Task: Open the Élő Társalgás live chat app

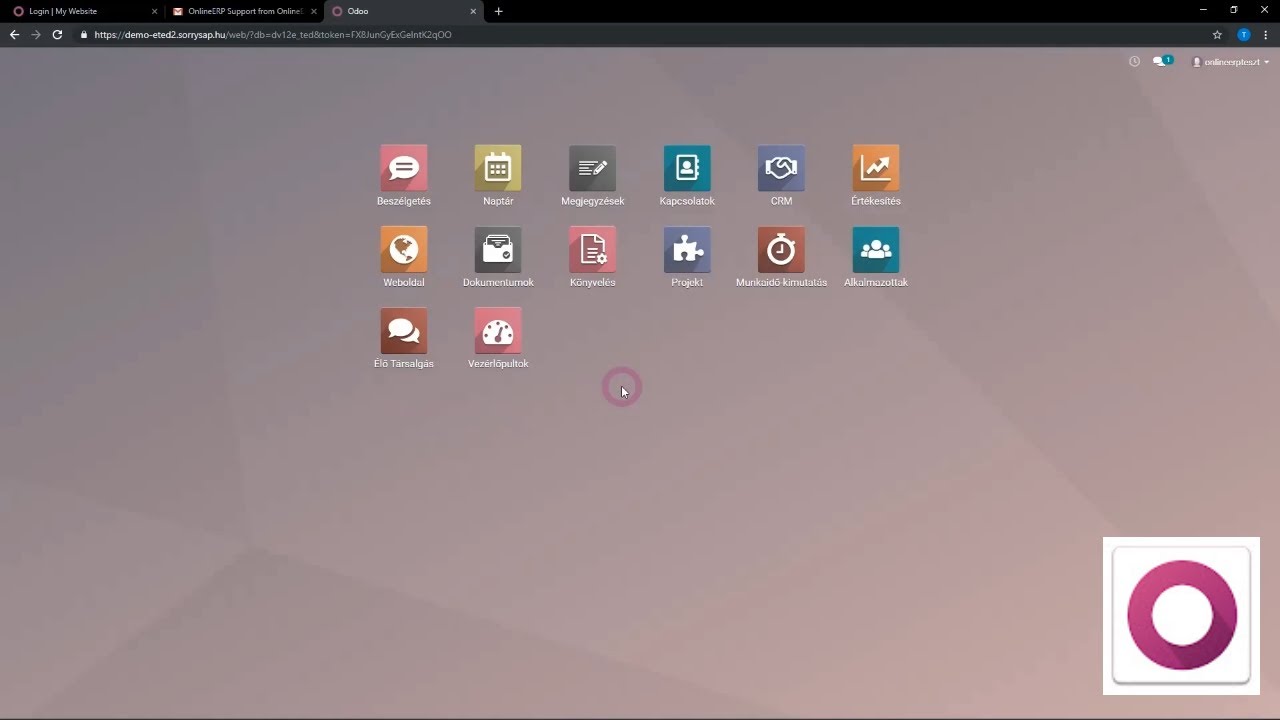Action: click(404, 331)
